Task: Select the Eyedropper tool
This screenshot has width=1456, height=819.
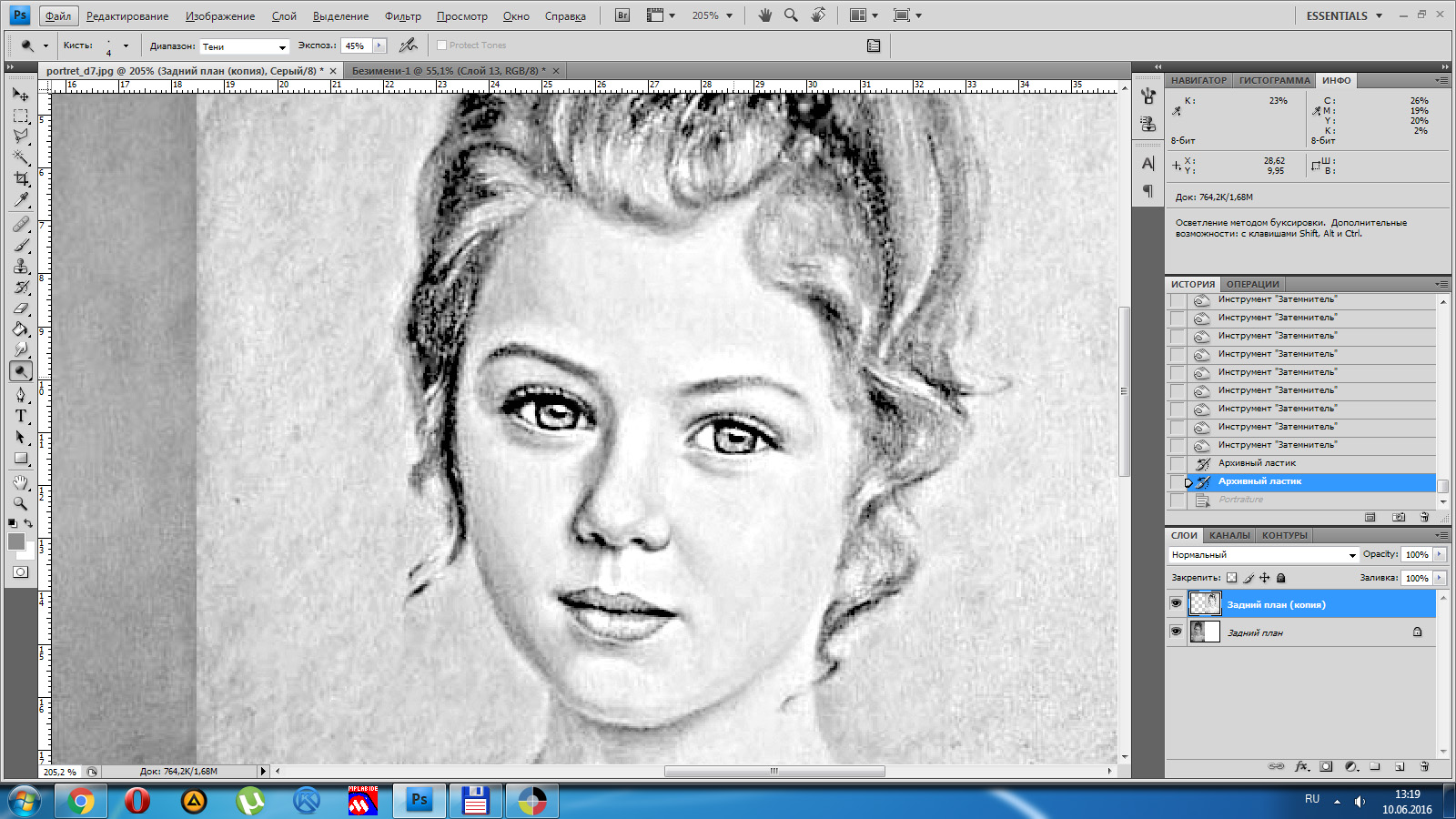Action: [x=21, y=200]
